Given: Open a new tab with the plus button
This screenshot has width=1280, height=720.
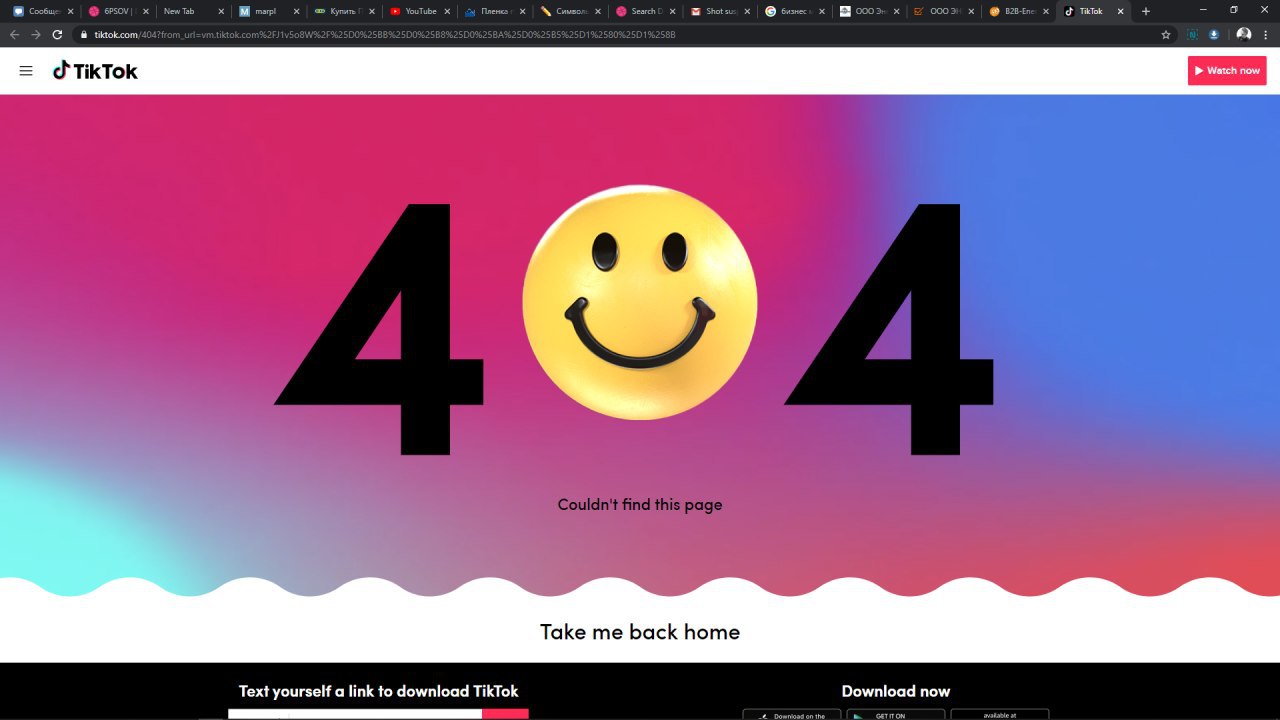Looking at the screenshot, I should (1146, 11).
